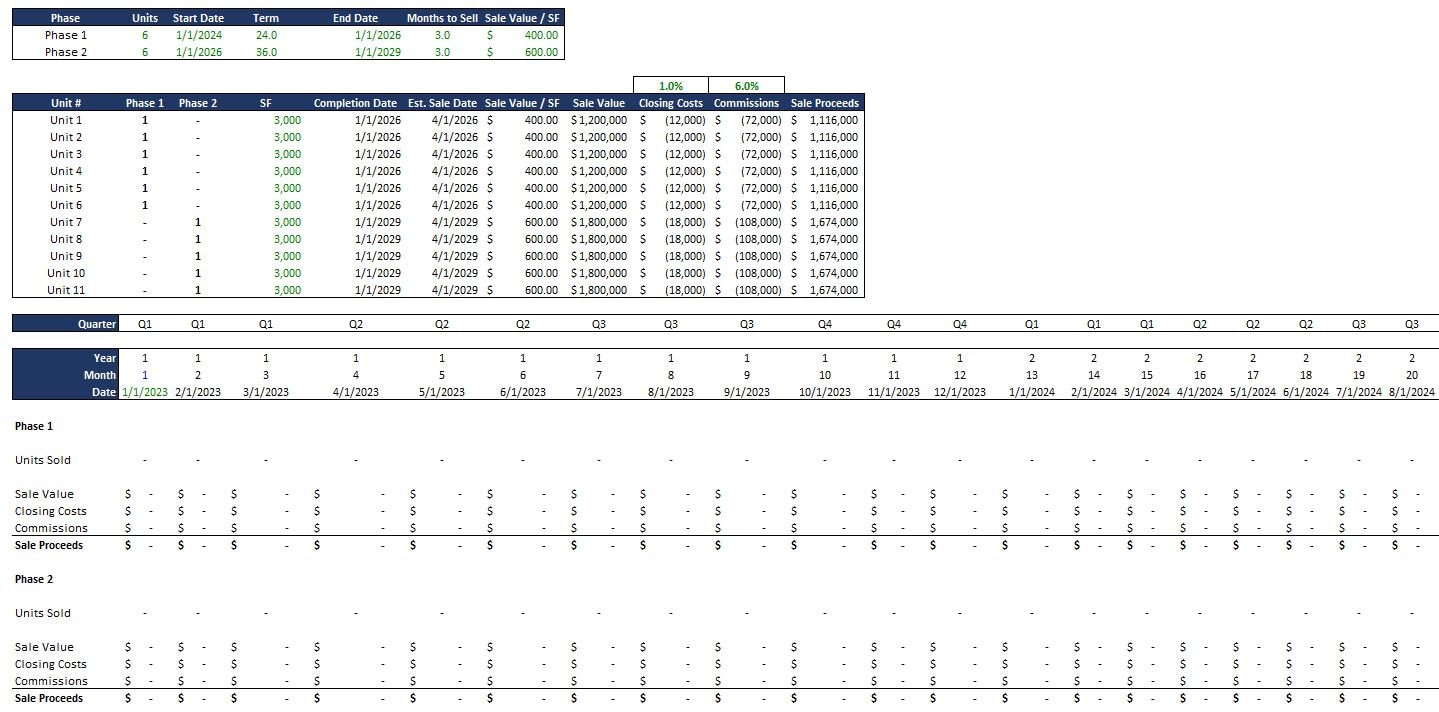The width and height of the screenshot is (1439, 712).
Task: Click the Sale Value / SF header
Action: pos(522,17)
